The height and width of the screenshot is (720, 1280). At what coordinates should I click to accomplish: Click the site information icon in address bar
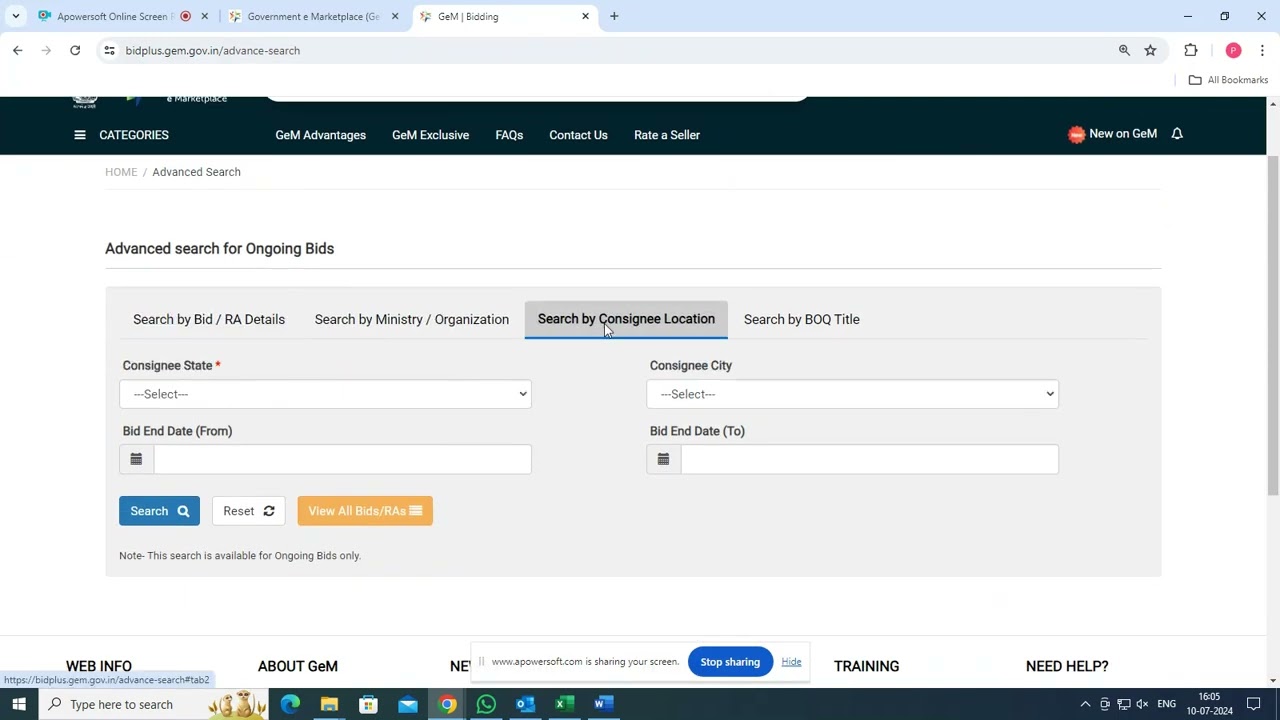(x=109, y=50)
